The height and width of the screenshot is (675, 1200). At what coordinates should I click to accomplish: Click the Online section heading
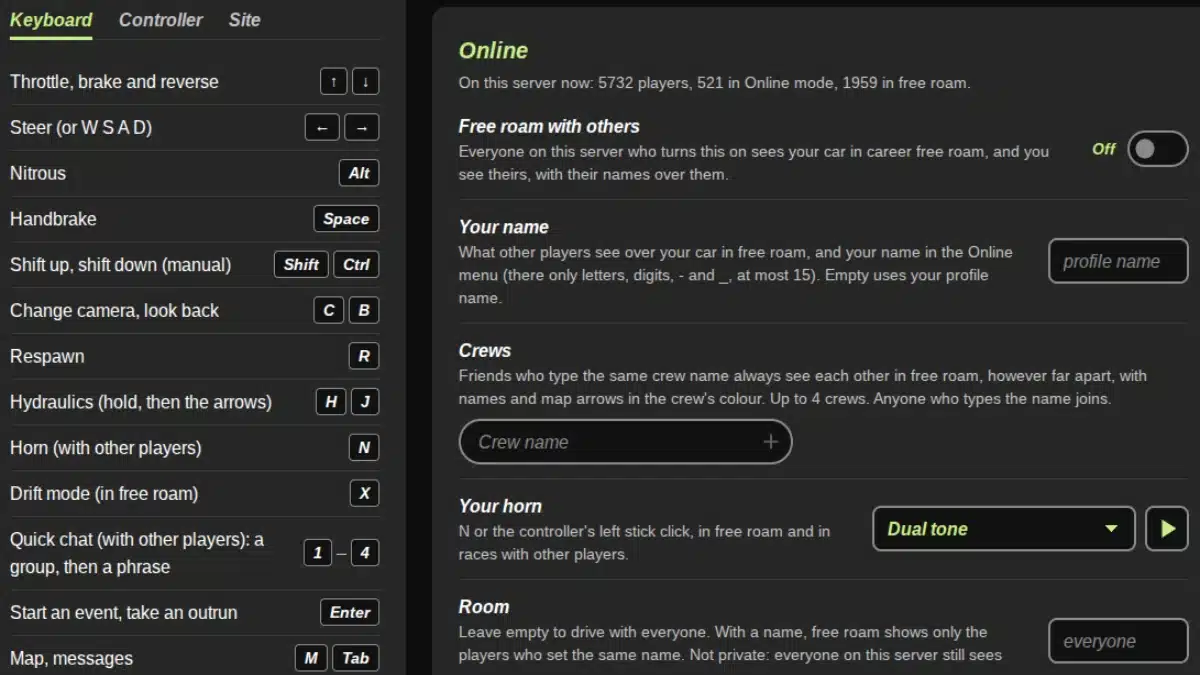click(x=493, y=51)
